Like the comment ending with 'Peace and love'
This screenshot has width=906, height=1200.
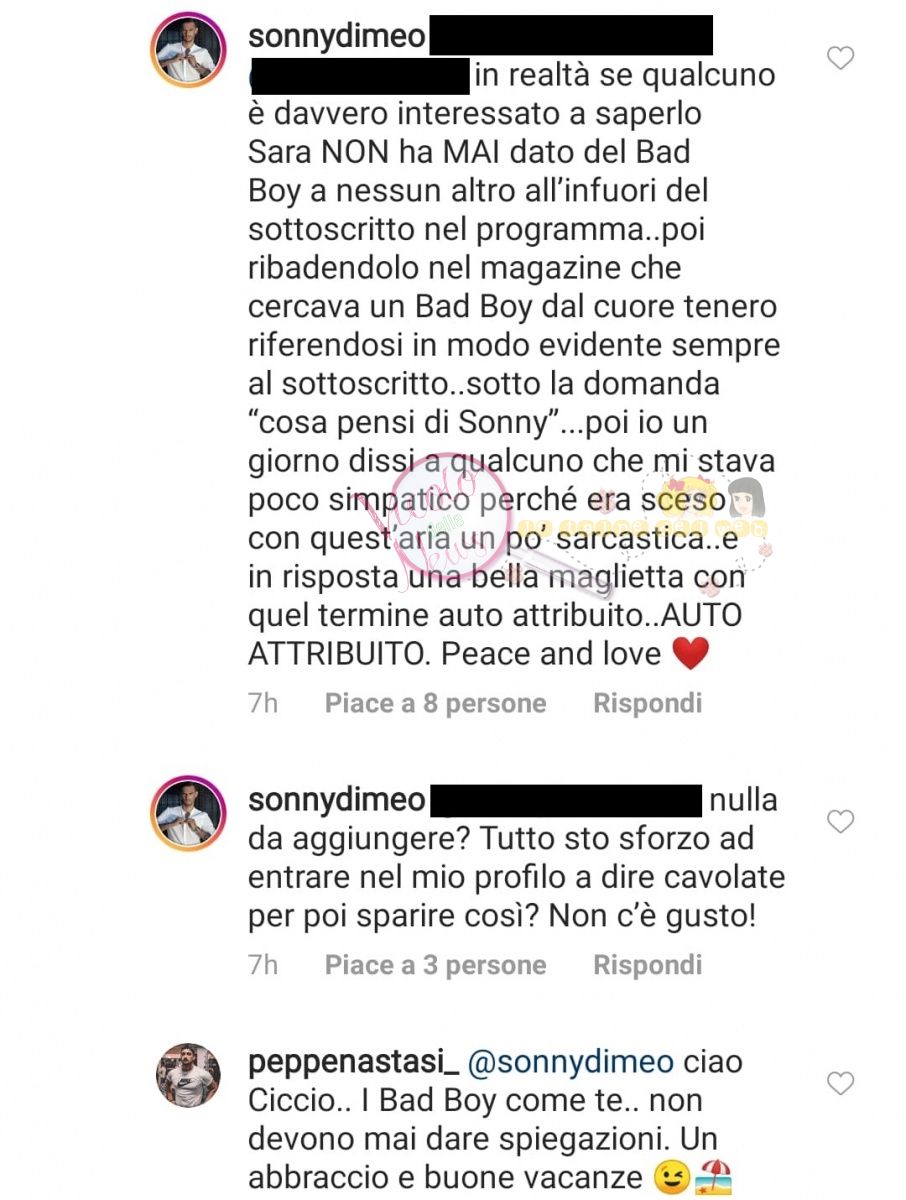point(841,58)
